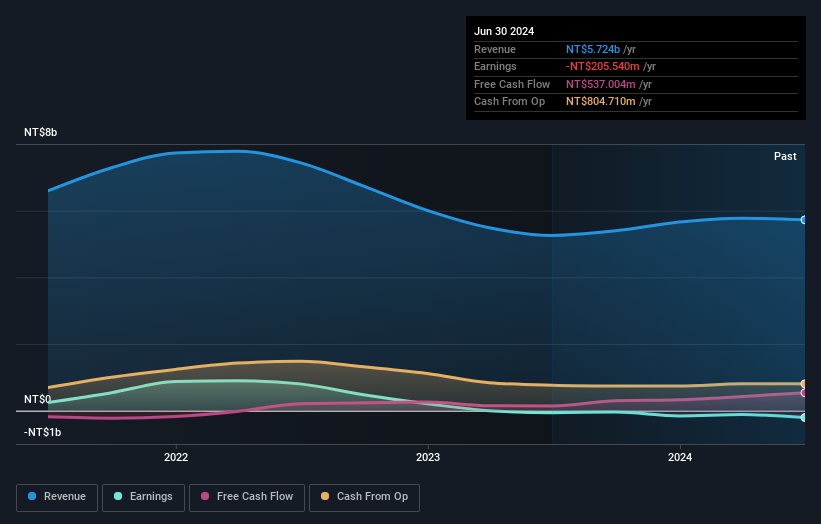Toggle the Earnings legend button
The height and width of the screenshot is (524, 821).
pyautogui.click(x=143, y=497)
